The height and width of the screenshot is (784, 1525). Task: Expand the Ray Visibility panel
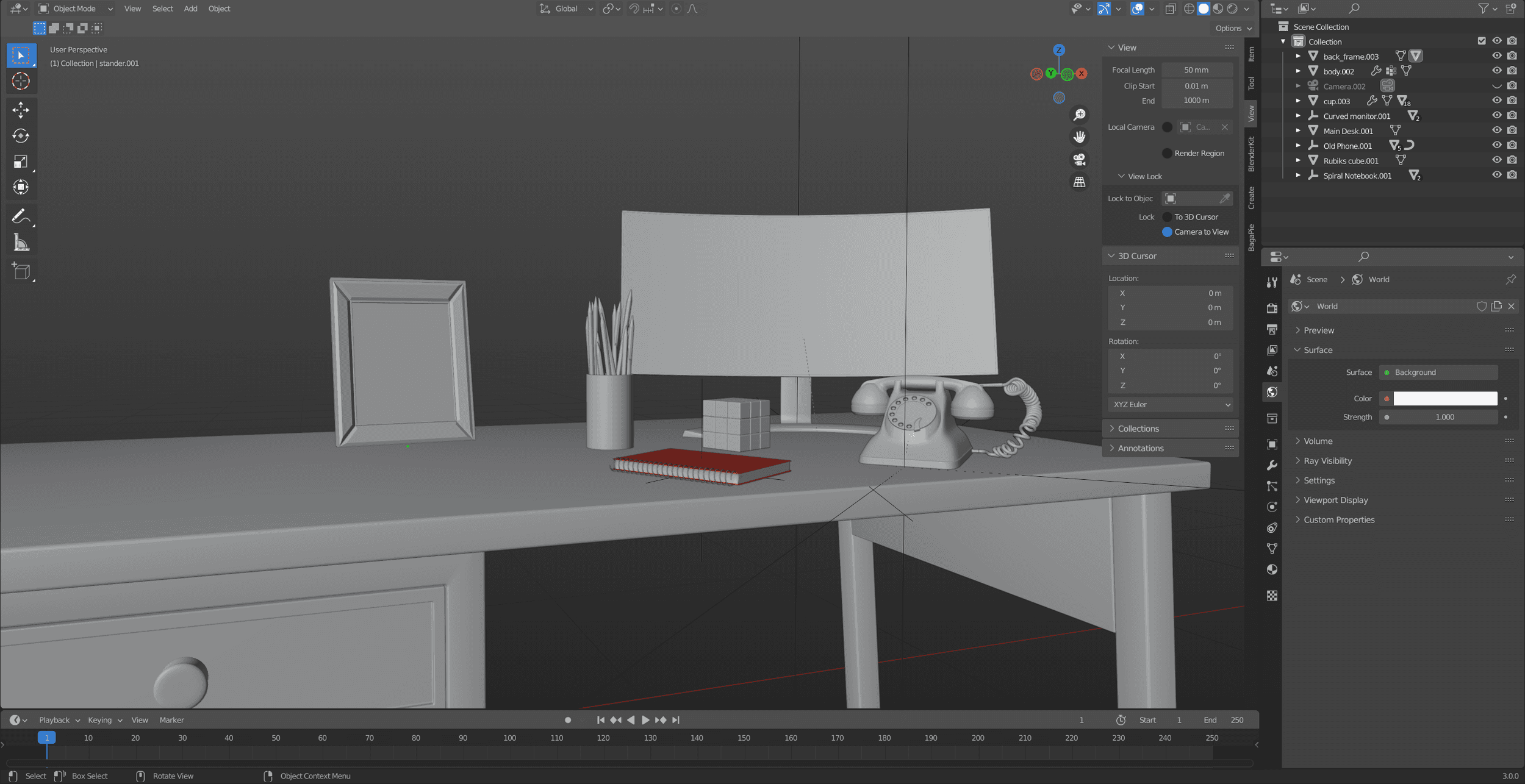pyautogui.click(x=1327, y=461)
